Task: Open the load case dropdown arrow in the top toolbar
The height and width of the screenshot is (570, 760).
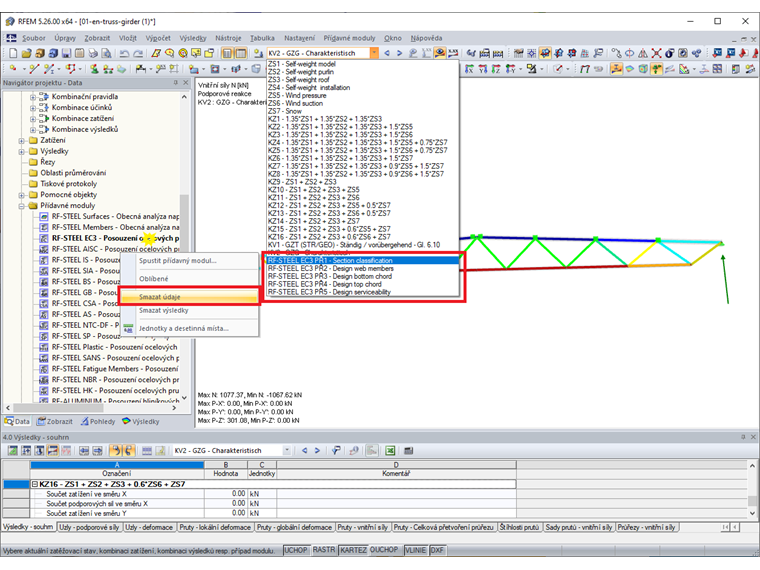Action: [374, 53]
